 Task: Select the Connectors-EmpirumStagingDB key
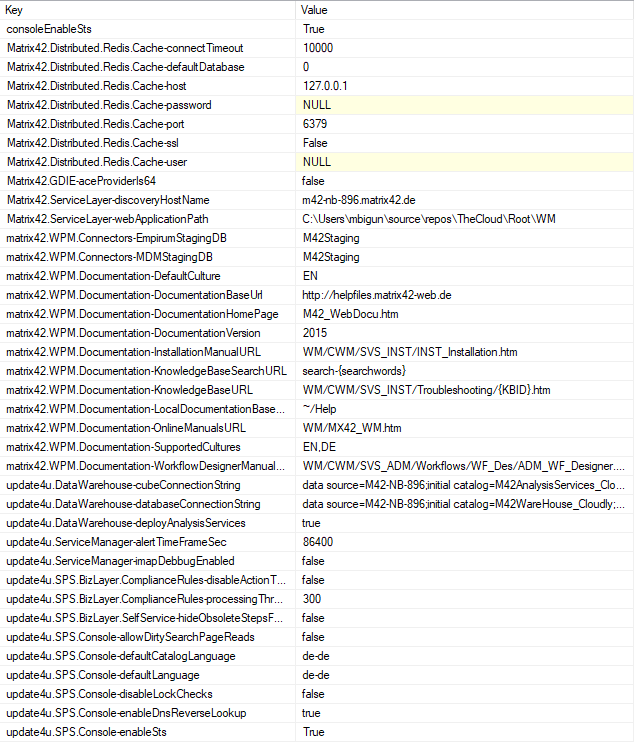point(148,238)
